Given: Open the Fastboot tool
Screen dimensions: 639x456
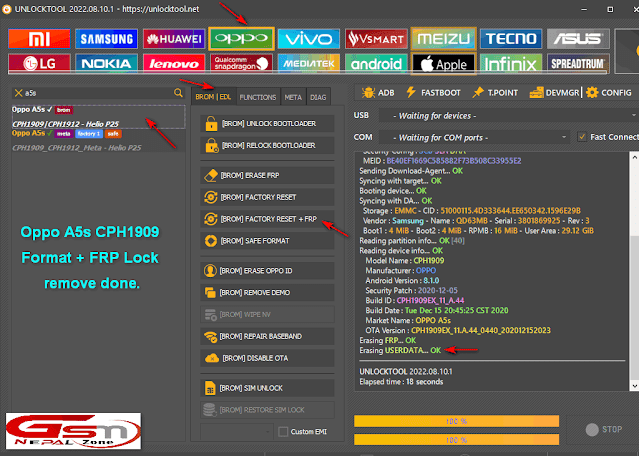Looking at the screenshot, I should pos(433,93).
